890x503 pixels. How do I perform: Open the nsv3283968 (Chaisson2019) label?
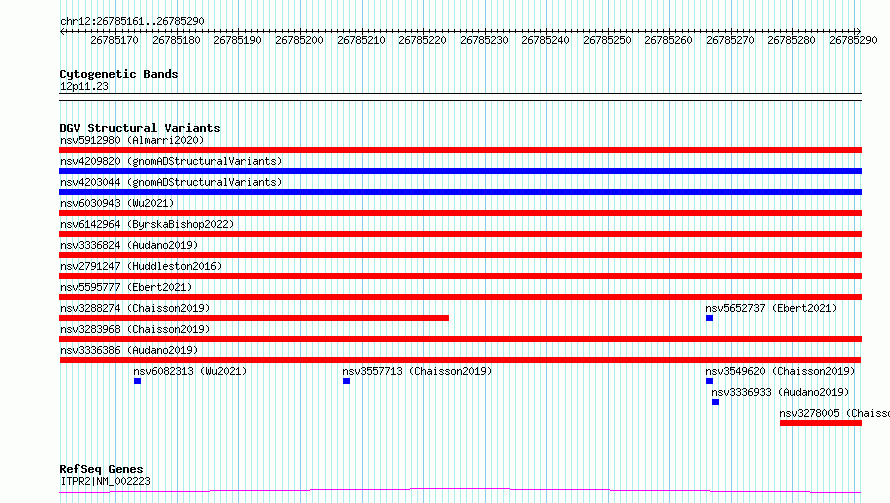[135, 329]
